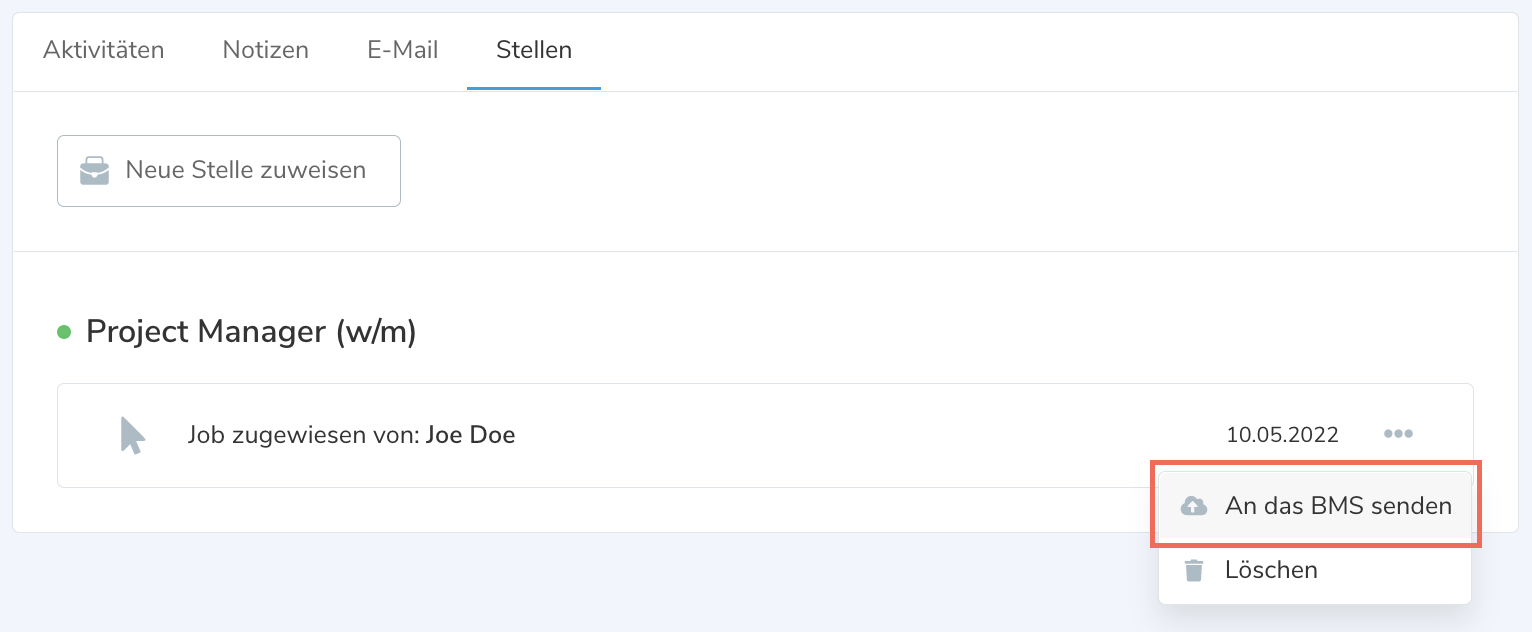Click the Neue Stelle zuweisen button

tap(229, 171)
